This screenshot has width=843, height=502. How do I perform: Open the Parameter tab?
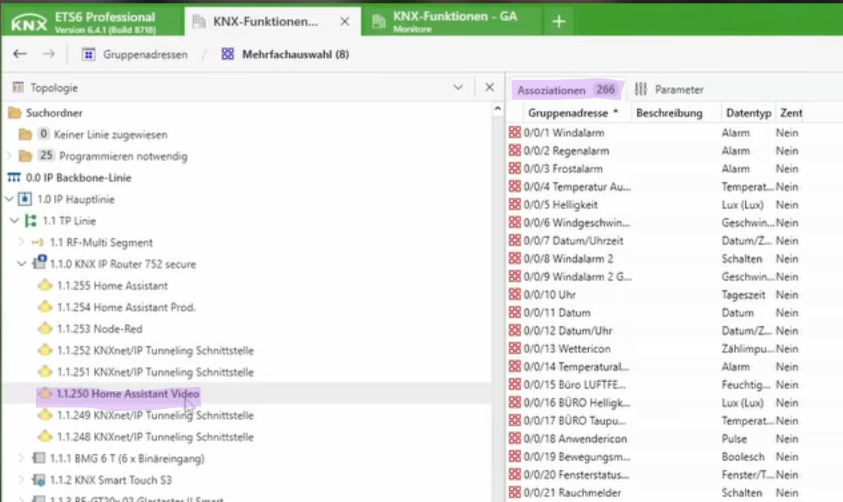(x=669, y=89)
